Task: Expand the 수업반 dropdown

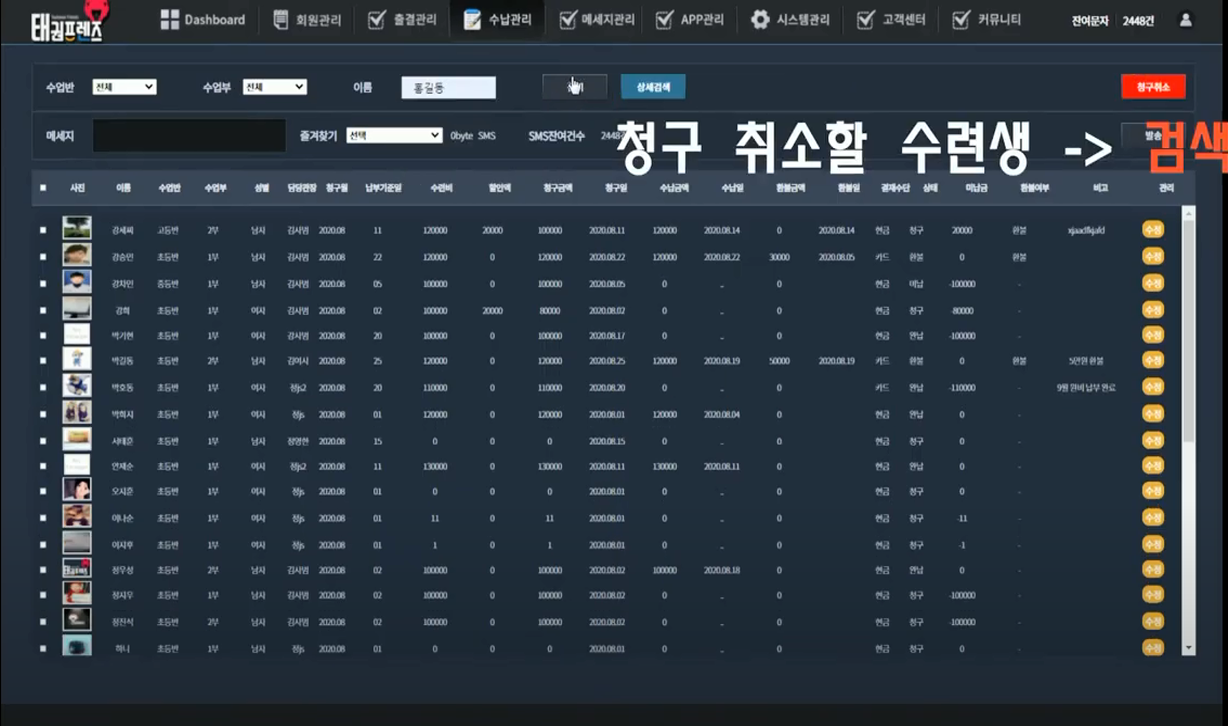Action: [x=124, y=87]
